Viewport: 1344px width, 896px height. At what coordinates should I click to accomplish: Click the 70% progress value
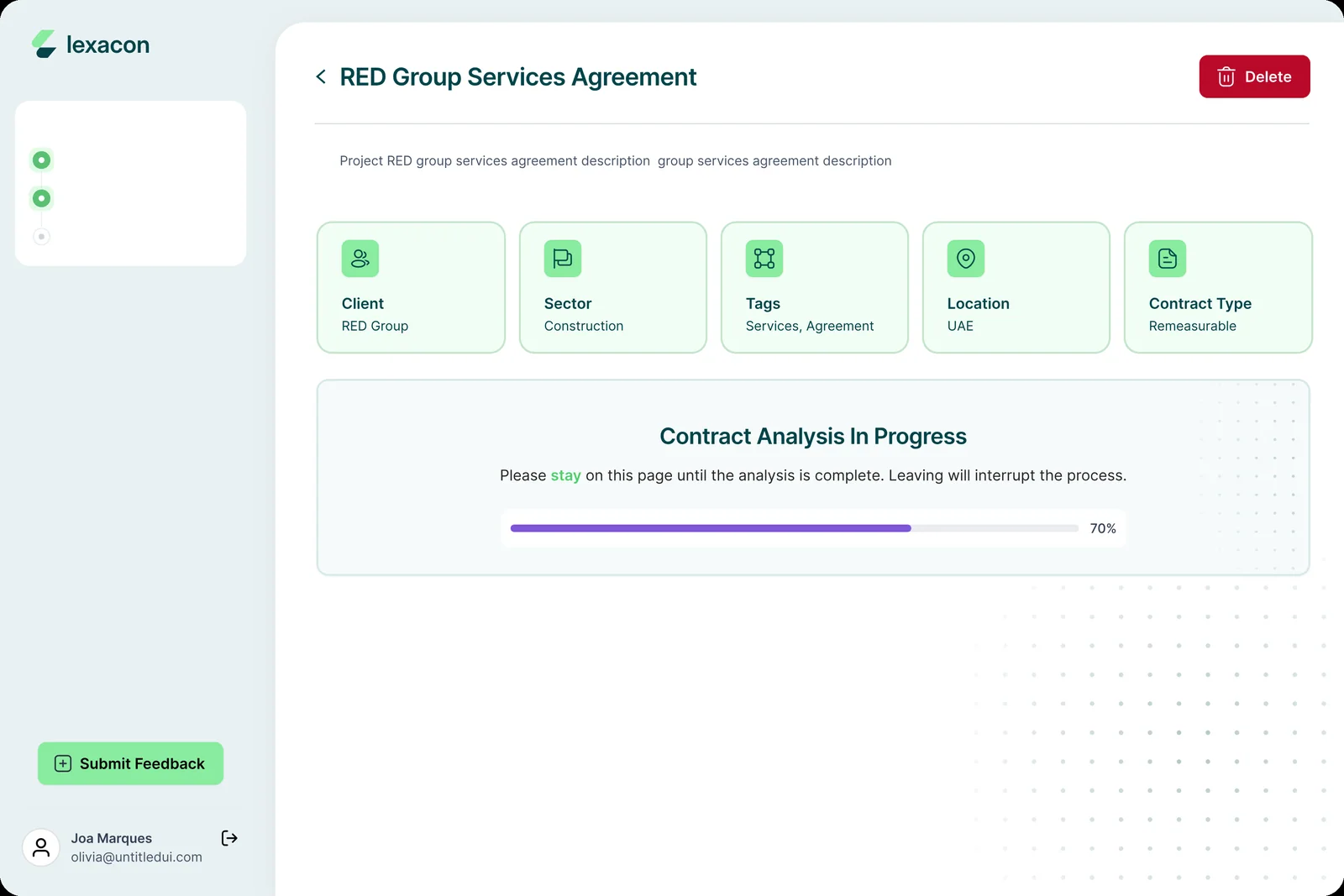coord(1103,528)
